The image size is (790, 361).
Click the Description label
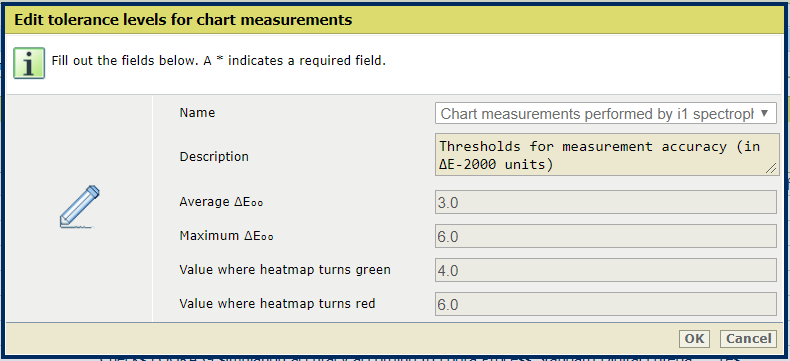click(214, 157)
